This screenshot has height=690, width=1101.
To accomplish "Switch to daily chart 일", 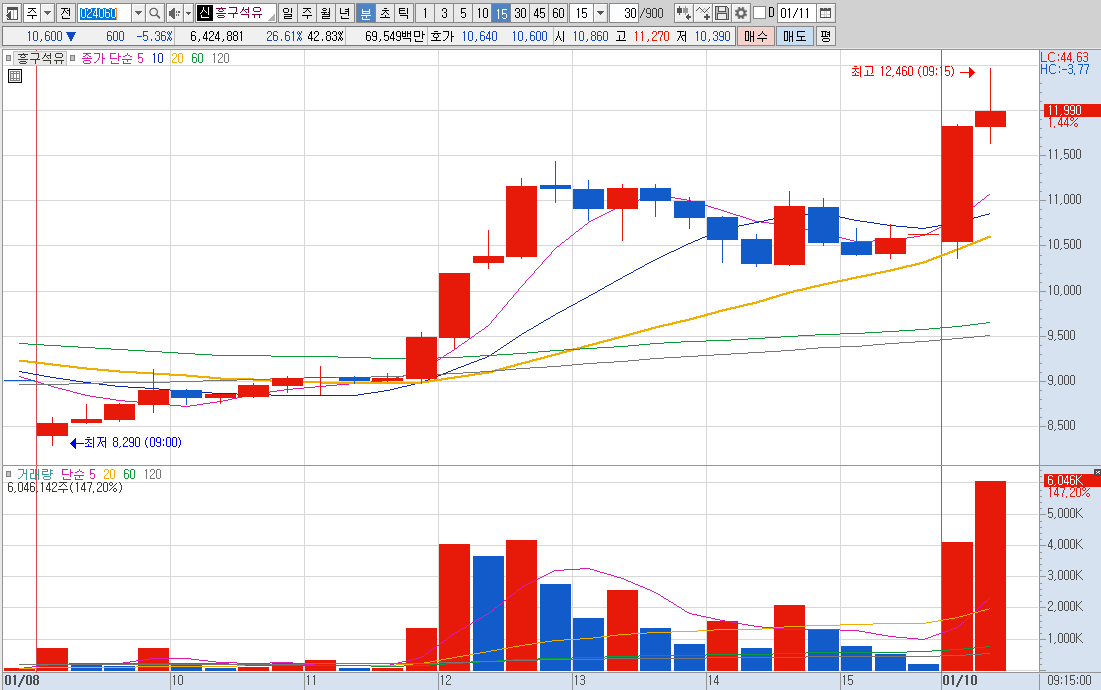I will 288,13.
